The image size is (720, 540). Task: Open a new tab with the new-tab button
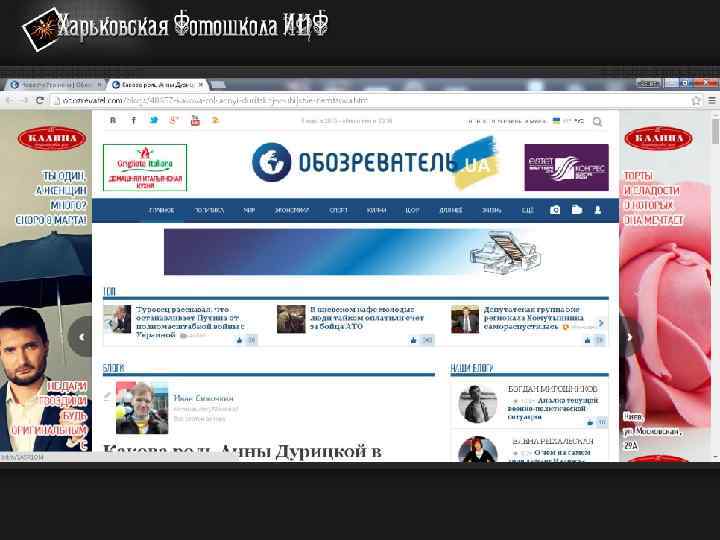tap(218, 85)
